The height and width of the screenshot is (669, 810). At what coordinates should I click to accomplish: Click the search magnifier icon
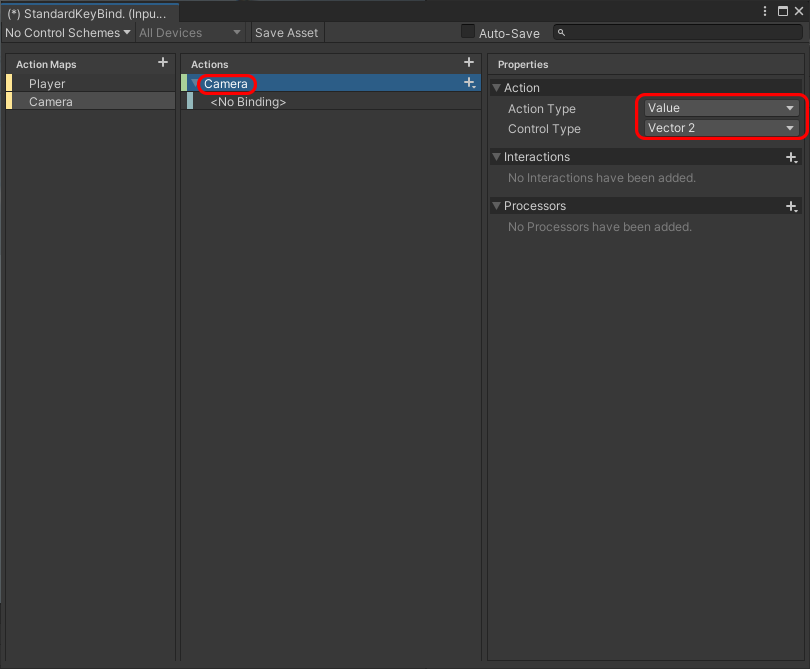562,33
